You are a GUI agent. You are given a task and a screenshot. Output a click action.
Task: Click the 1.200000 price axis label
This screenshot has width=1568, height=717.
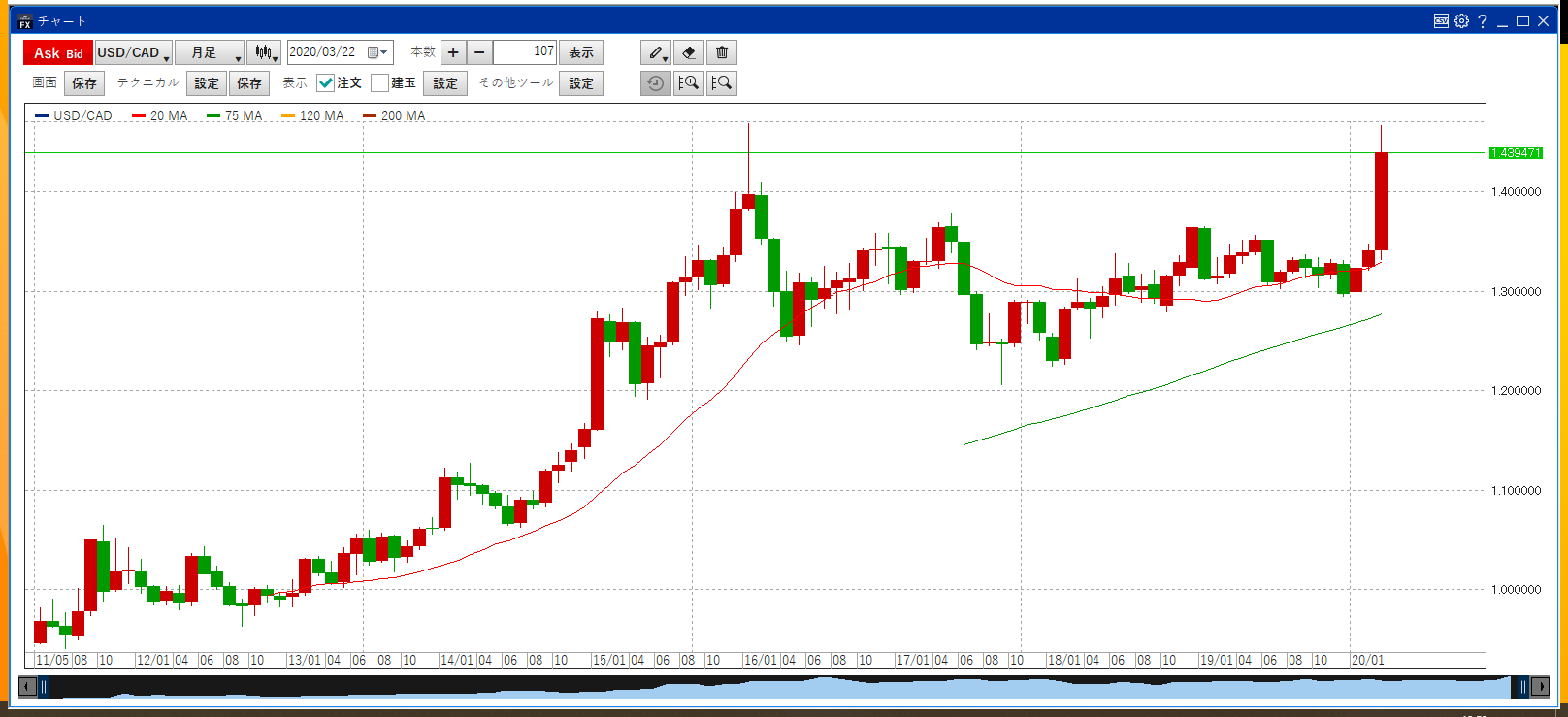(x=1516, y=391)
